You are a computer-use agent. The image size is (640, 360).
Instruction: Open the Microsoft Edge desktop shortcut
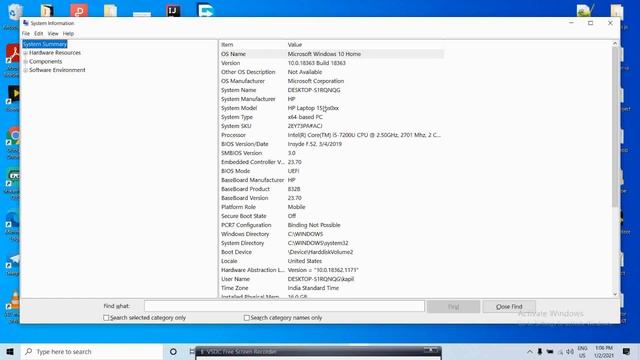pos(13,220)
